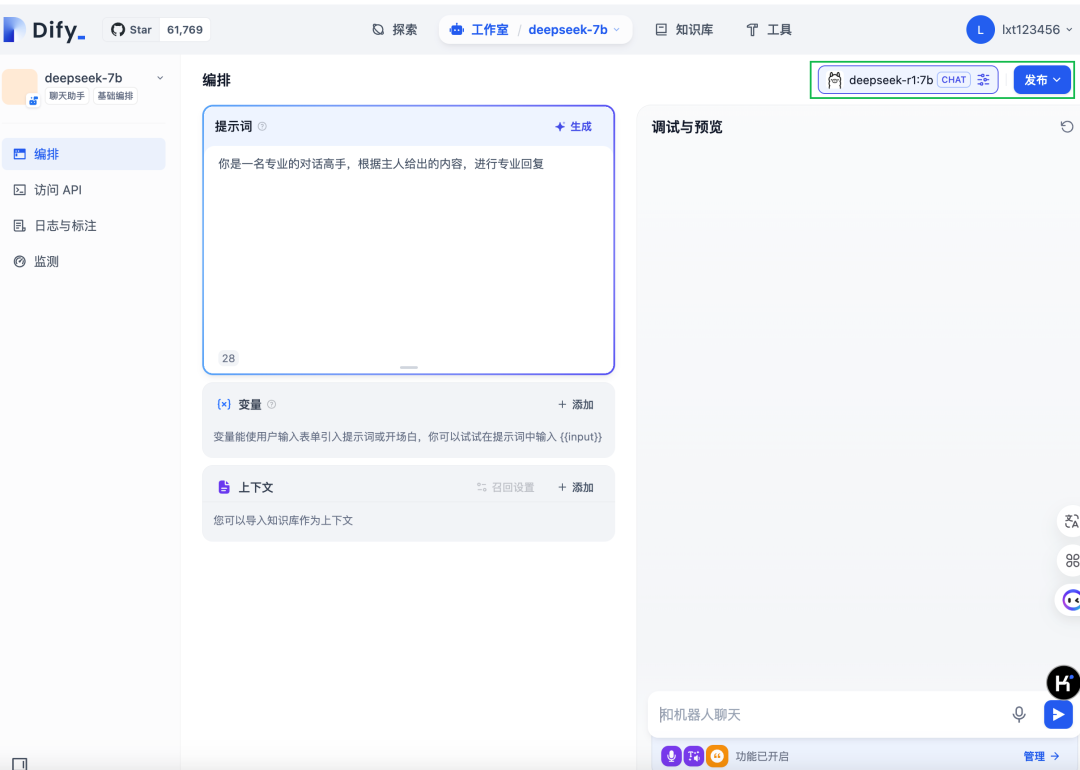Click the Dify logo
1080x770 pixels.
point(44,30)
